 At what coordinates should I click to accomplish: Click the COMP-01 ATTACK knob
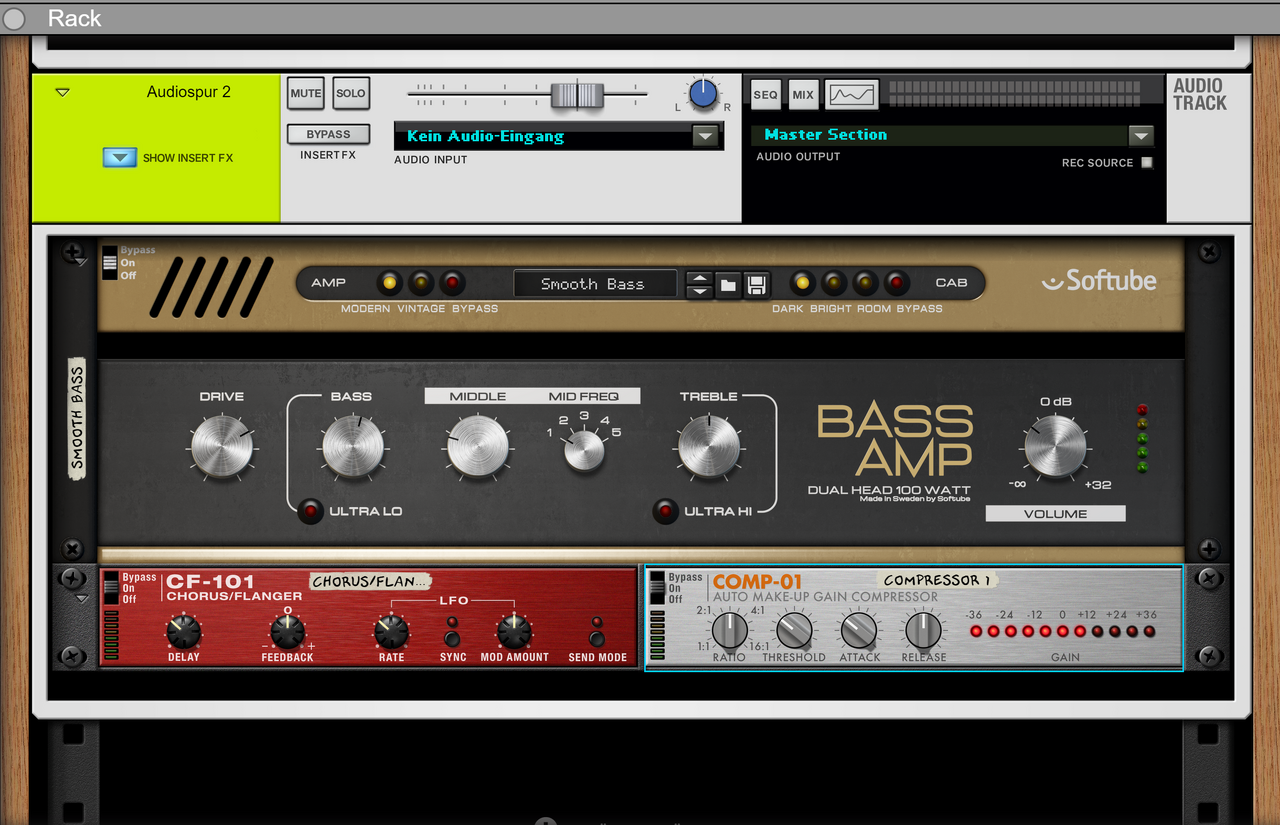(858, 630)
